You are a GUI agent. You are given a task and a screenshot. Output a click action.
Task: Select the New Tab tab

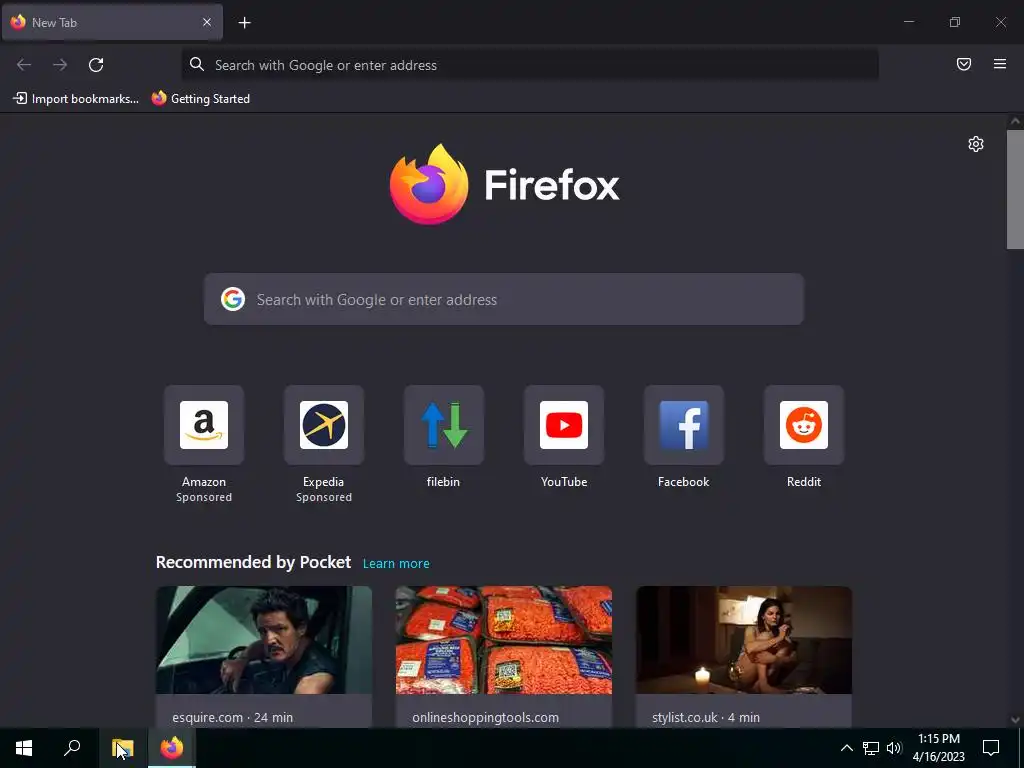pyautogui.click(x=112, y=22)
